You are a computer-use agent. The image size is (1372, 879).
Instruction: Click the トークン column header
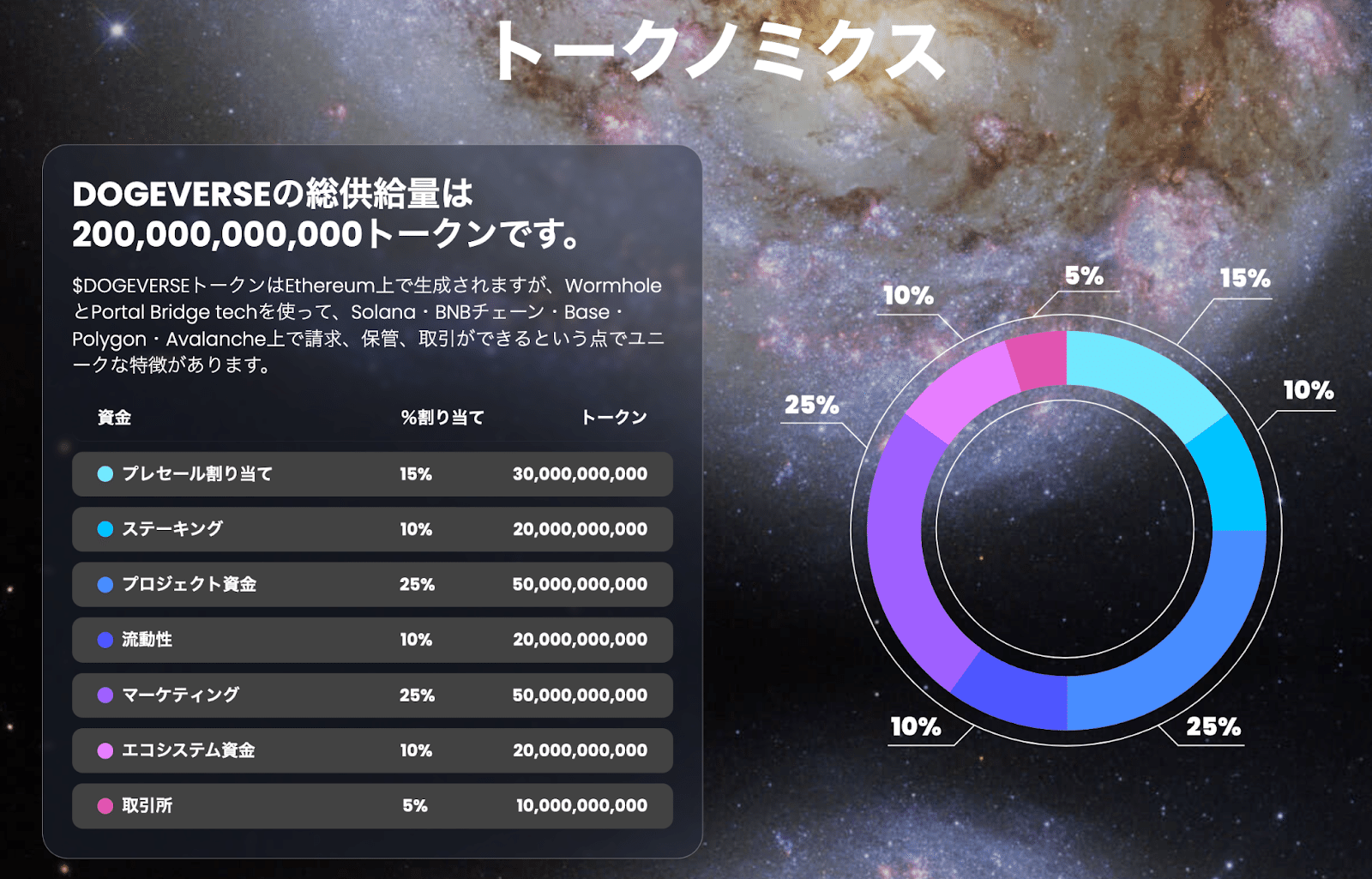pyautogui.click(x=614, y=418)
